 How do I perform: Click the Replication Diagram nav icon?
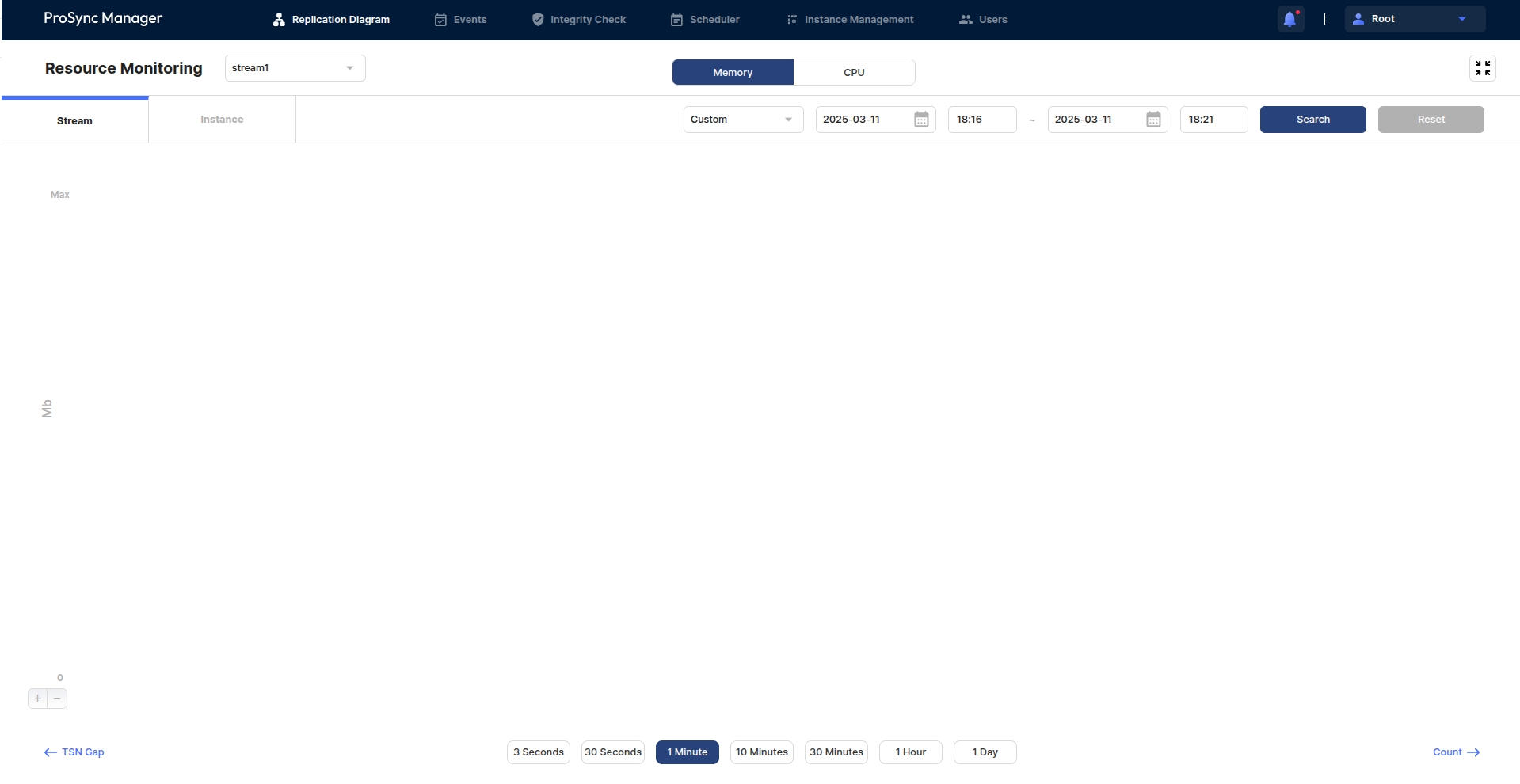click(x=279, y=20)
